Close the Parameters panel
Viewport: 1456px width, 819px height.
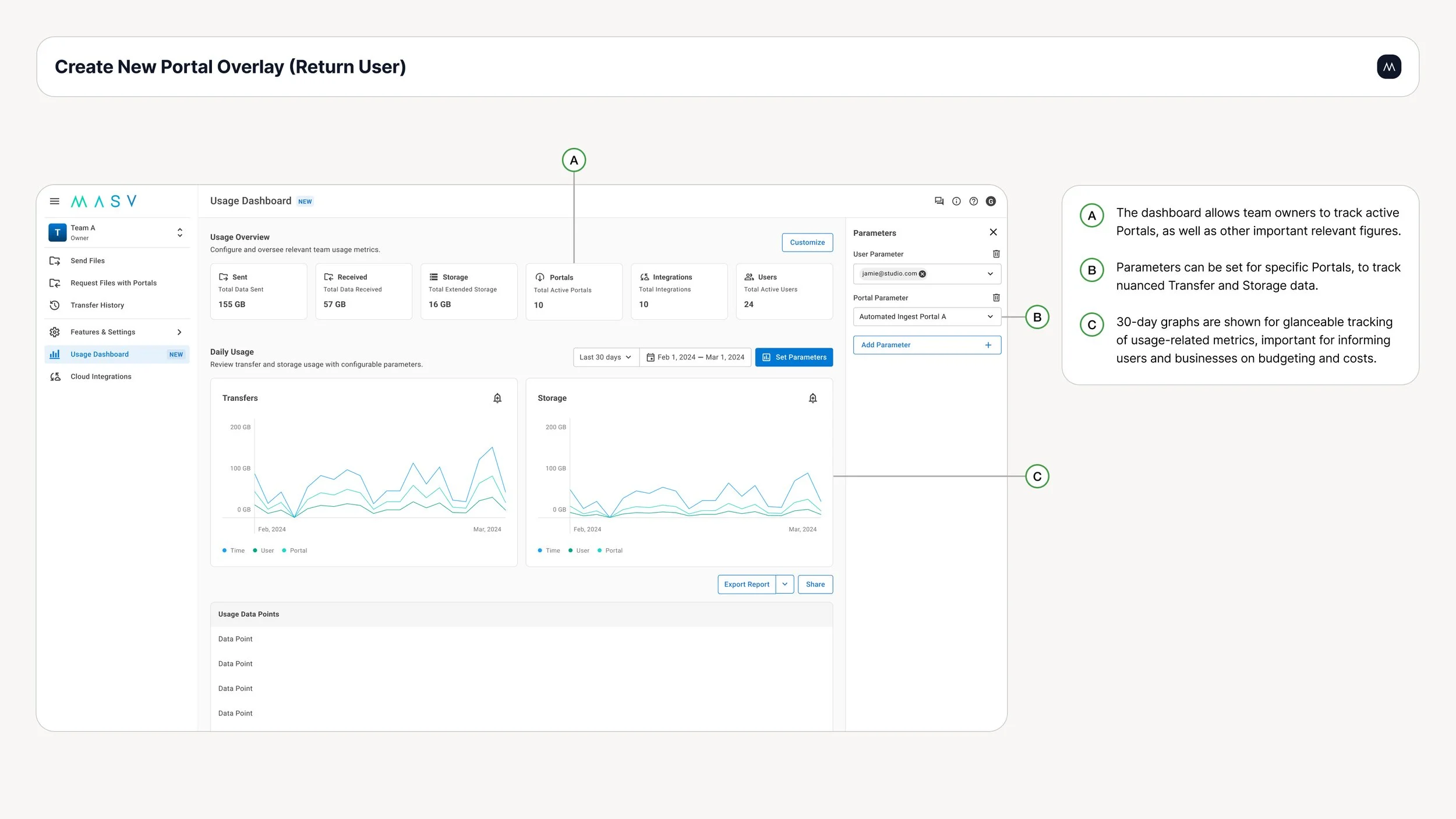tap(993, 232)
